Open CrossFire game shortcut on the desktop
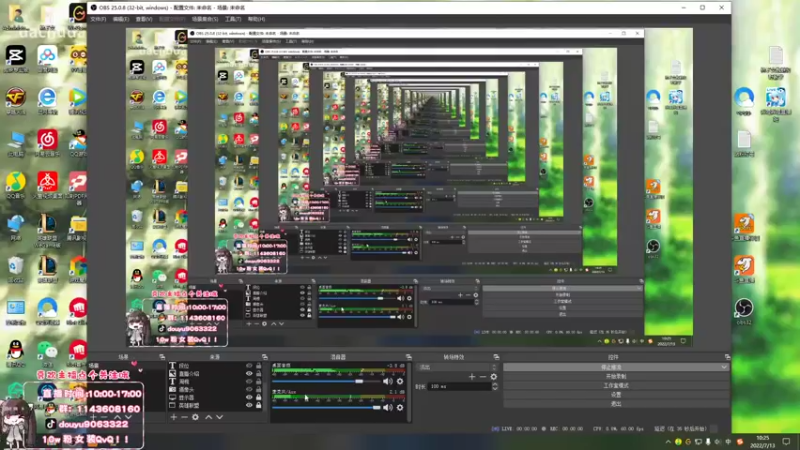This screenshot has height=450, width=800. [16, 101]
